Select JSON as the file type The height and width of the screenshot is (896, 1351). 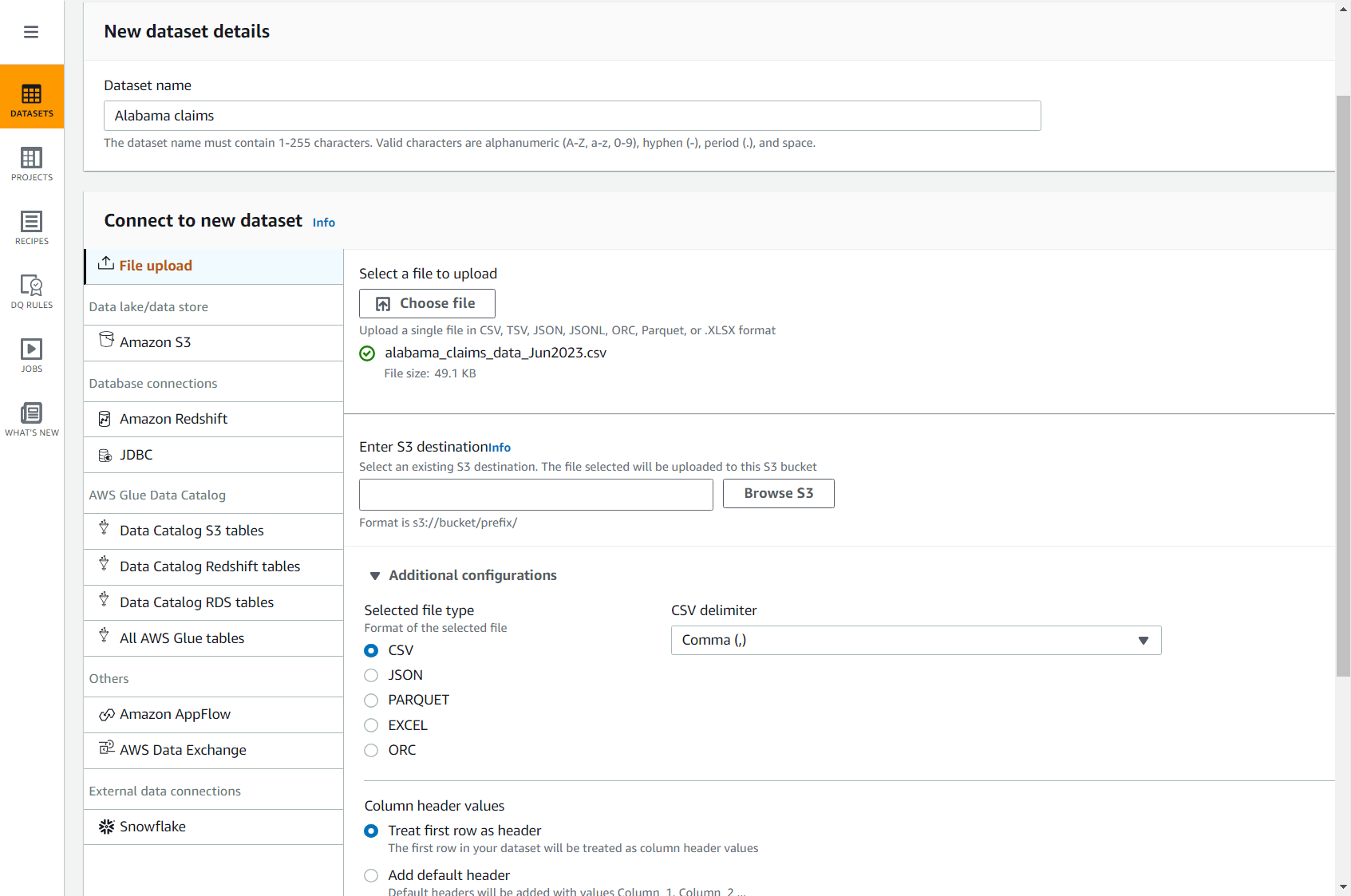click(x=370, y=675)
